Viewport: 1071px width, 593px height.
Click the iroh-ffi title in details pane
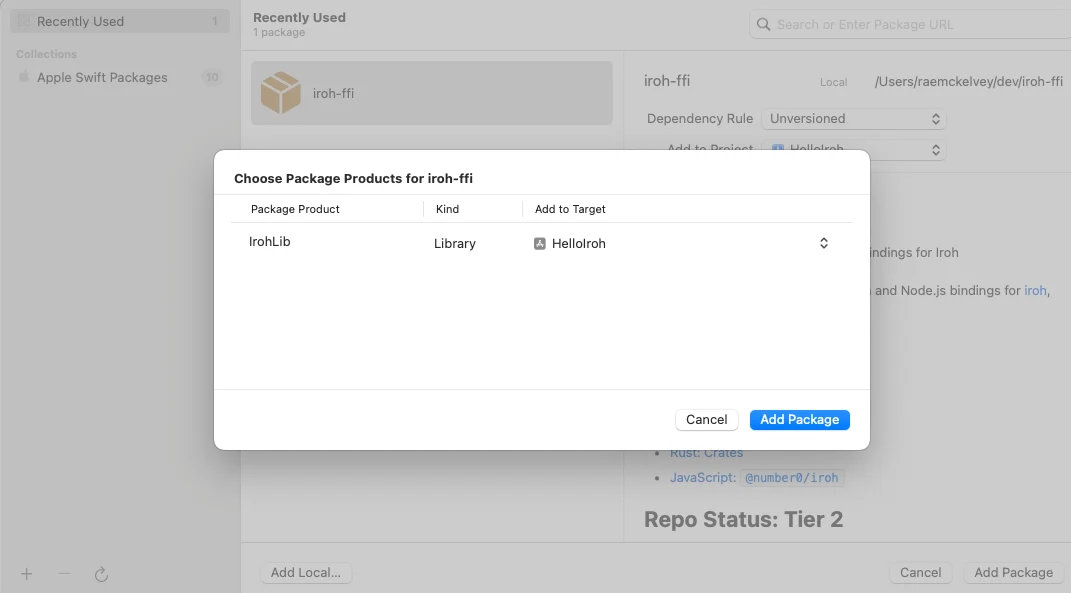click(667, 81)
